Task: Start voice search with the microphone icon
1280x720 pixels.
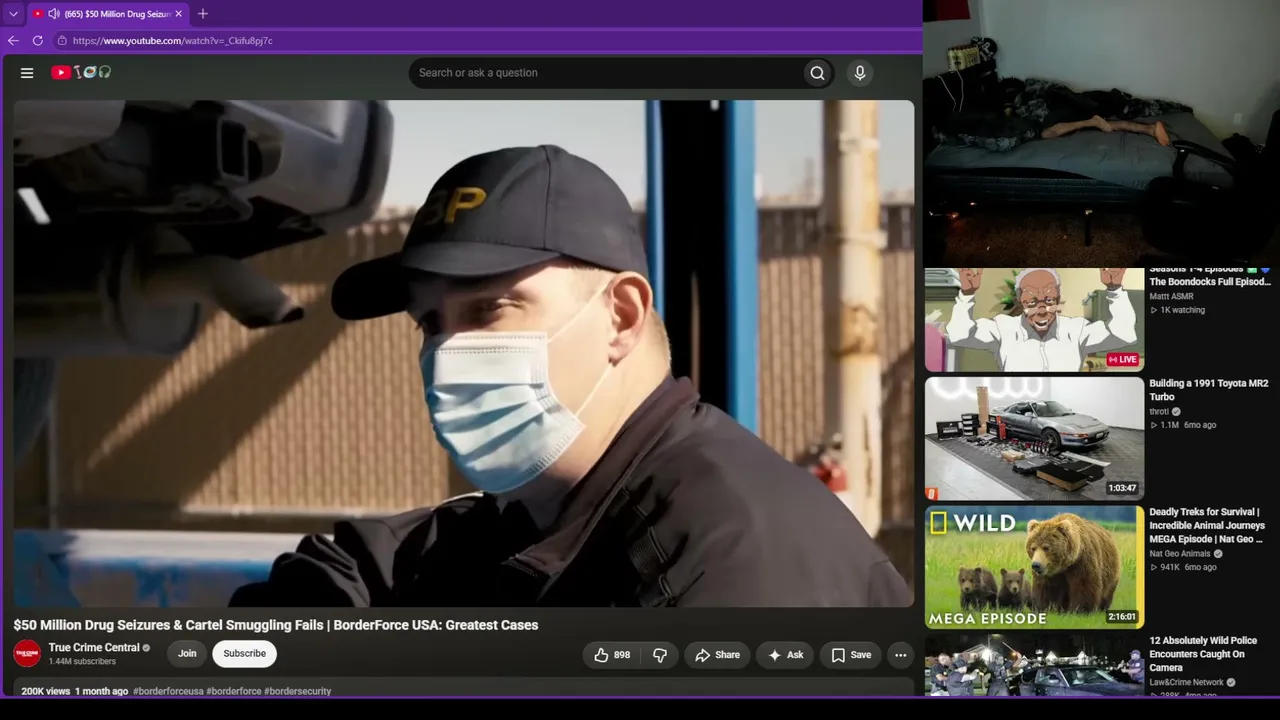Action: pyautogui.click(x=859, y=73)
